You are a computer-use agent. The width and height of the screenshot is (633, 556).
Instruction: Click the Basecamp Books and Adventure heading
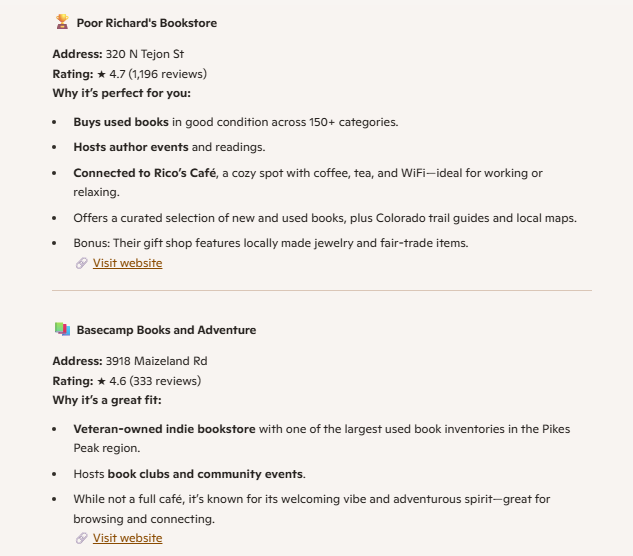click(166, 330)
